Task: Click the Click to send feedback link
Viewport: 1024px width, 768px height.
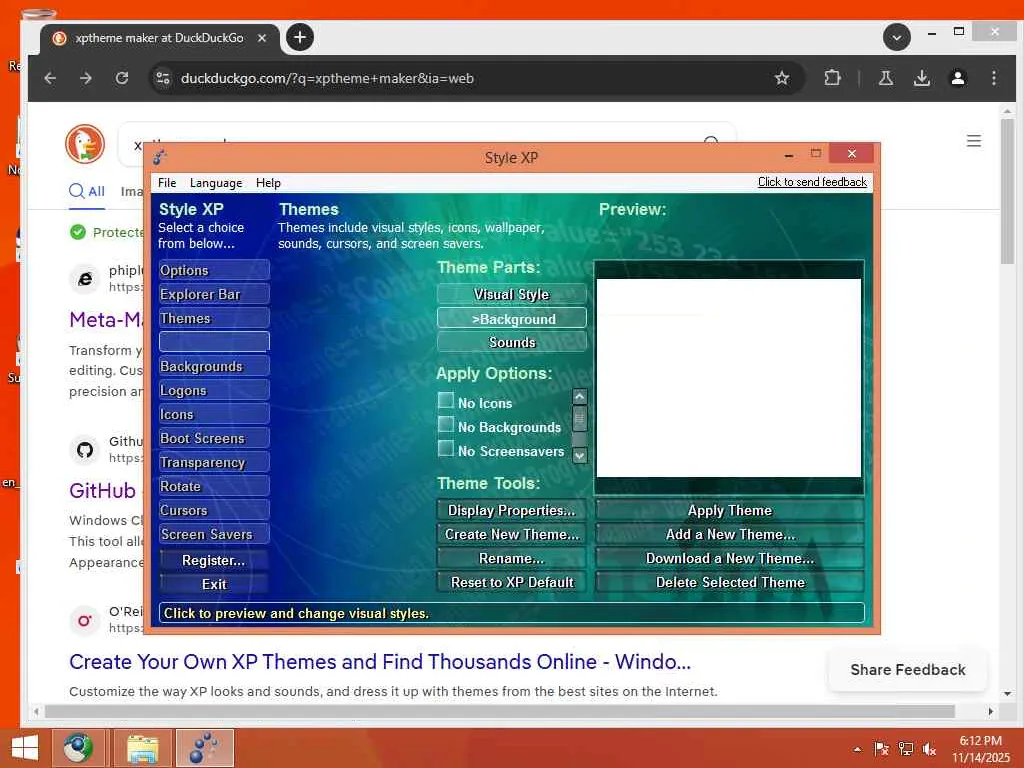Action: 812,182
